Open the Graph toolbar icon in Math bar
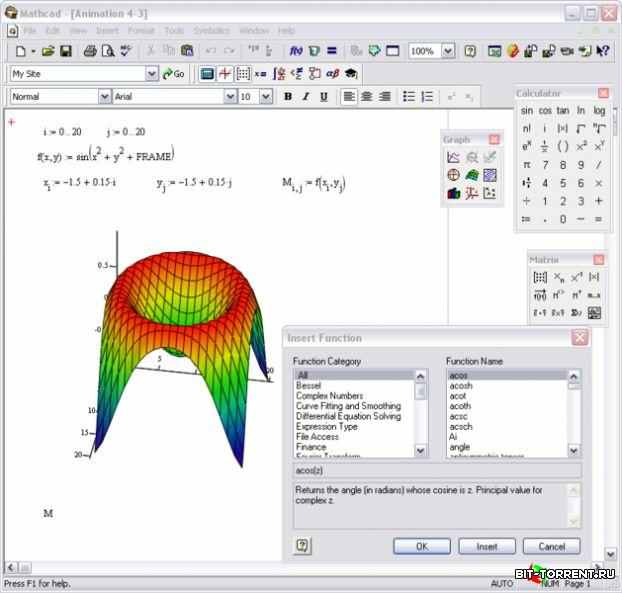Image resolution: width=622 pixels, height=593 pixels. (225, 74)
